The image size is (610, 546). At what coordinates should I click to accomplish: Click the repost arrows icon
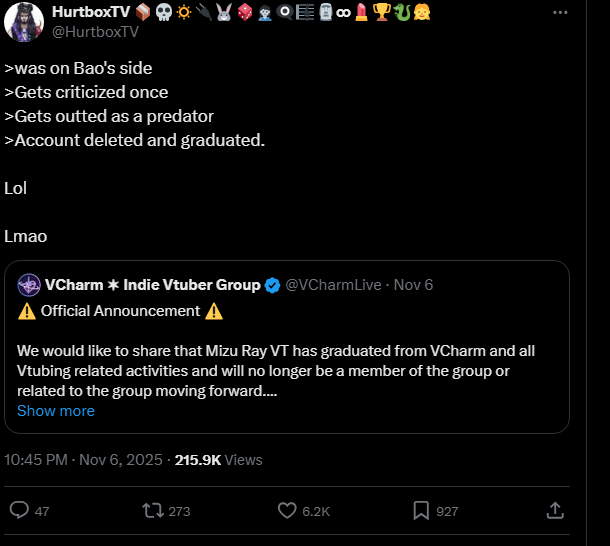click(153, 510)
